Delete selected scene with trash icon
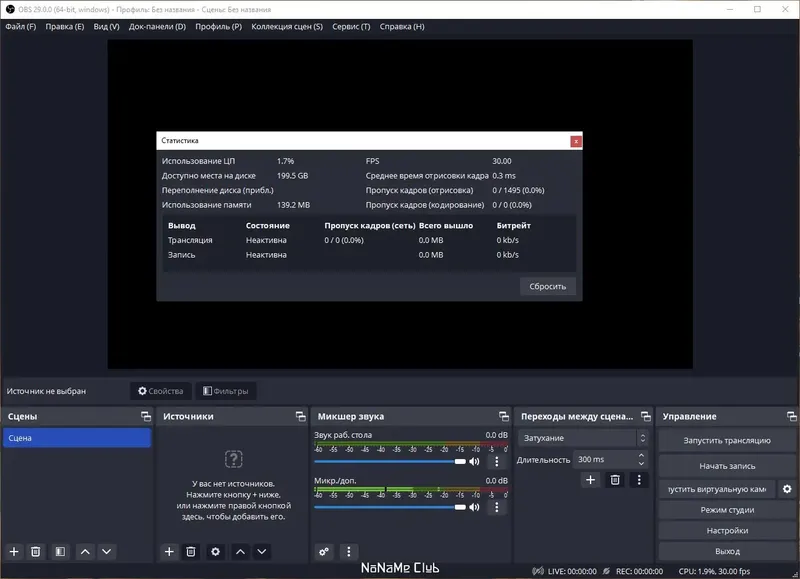This screenshot has width=800, height=579. (x=35, y=551)
